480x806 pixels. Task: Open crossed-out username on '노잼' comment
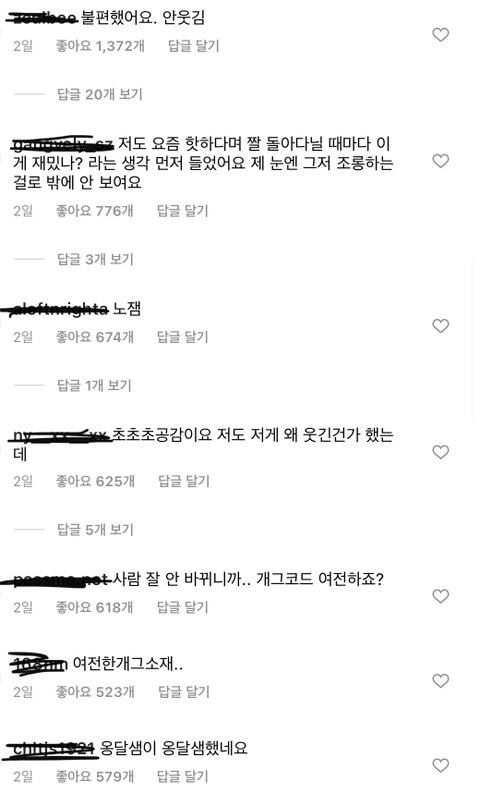coord(59,309)
